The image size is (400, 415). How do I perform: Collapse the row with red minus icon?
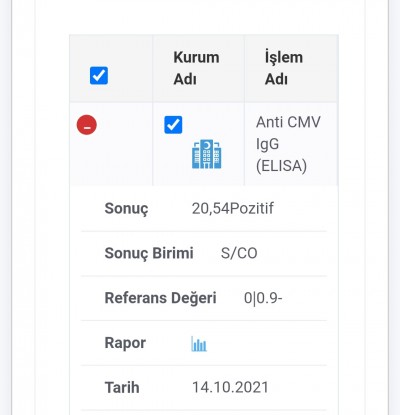tap(87, 125)
